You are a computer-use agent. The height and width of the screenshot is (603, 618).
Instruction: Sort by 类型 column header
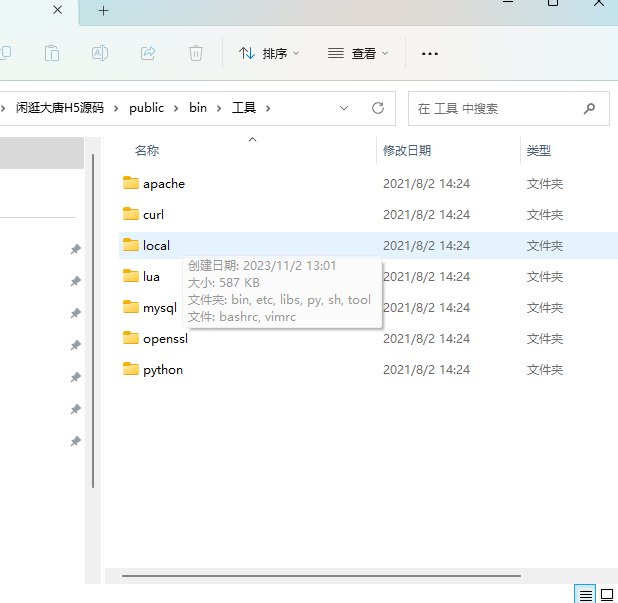point(539,151)
